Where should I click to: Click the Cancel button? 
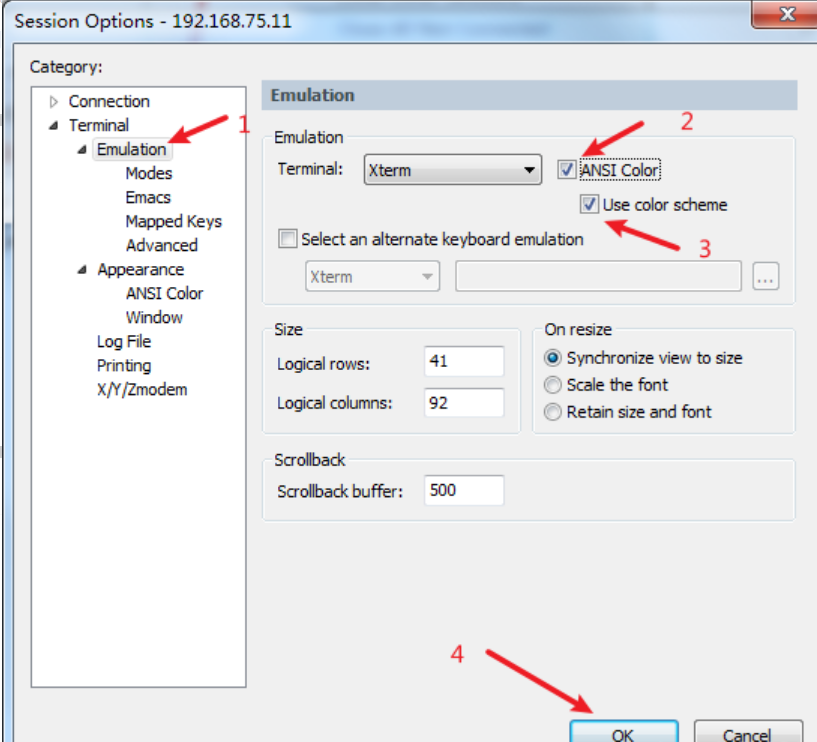pos(748,732)
